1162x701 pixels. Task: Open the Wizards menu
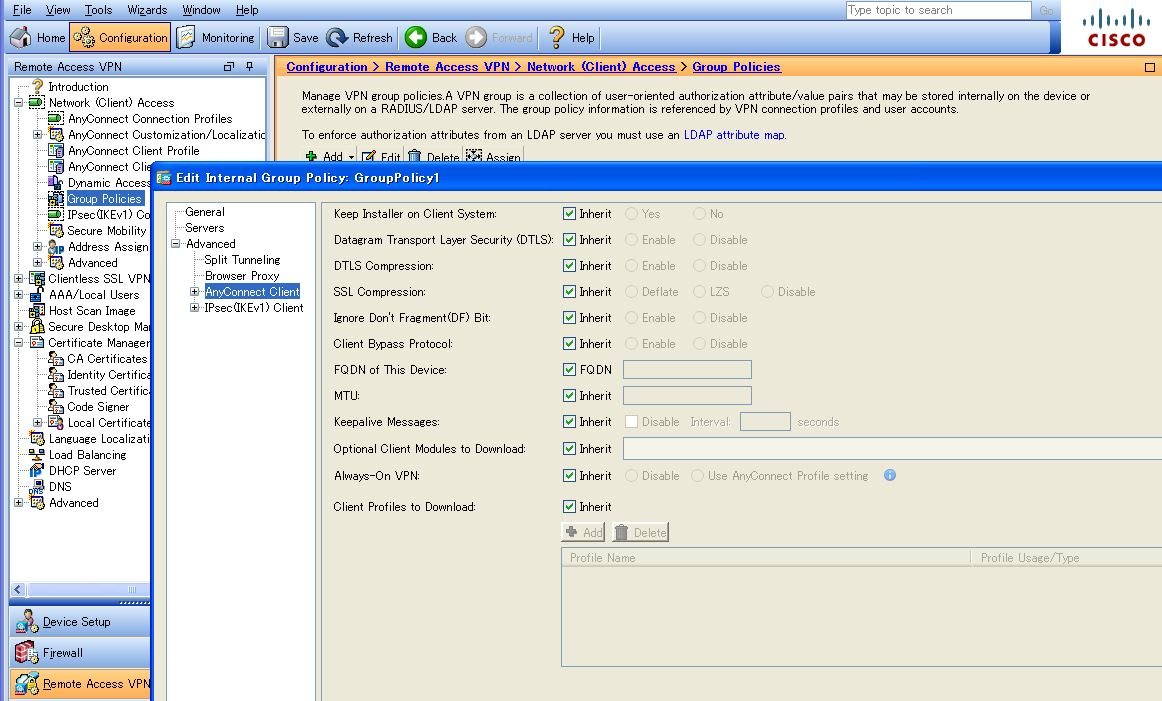(x=147, y=10)
